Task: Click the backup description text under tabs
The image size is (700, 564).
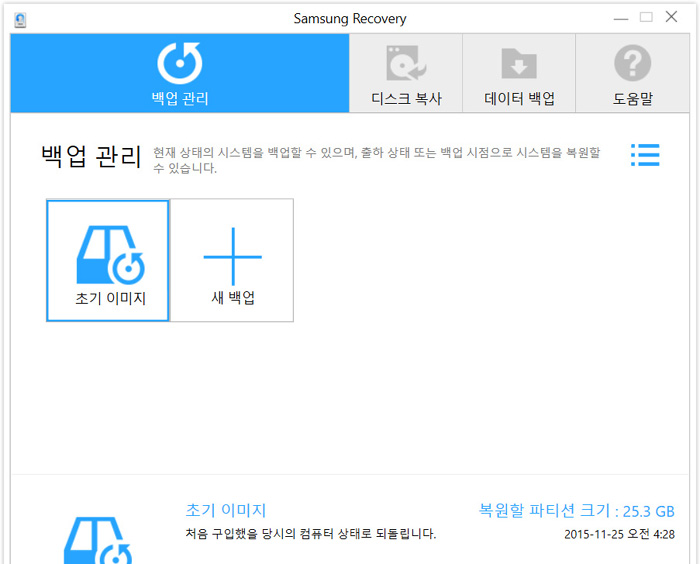Action: point(376,160)
